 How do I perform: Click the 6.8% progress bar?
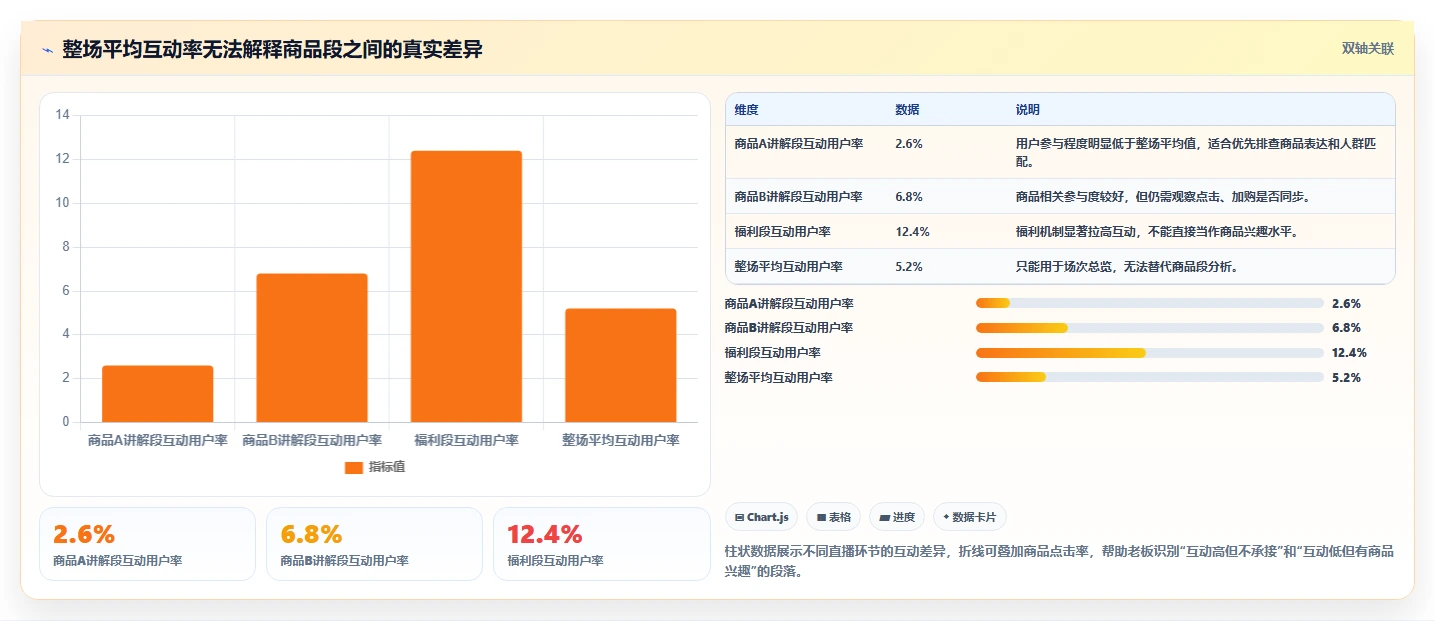tap(1150, 328)
